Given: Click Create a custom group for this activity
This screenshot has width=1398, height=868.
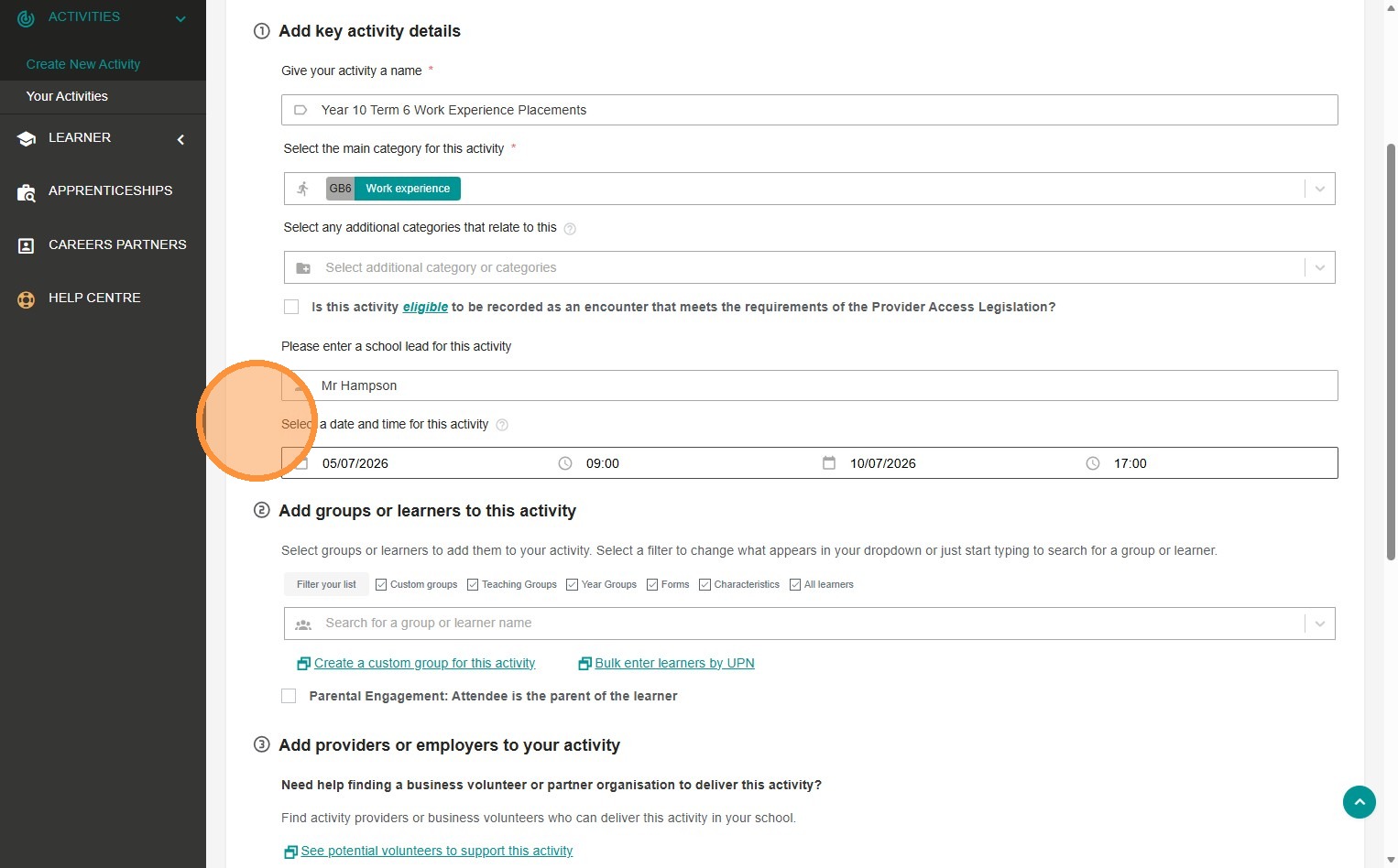Looking at the screenshot, I should [424, 663].
